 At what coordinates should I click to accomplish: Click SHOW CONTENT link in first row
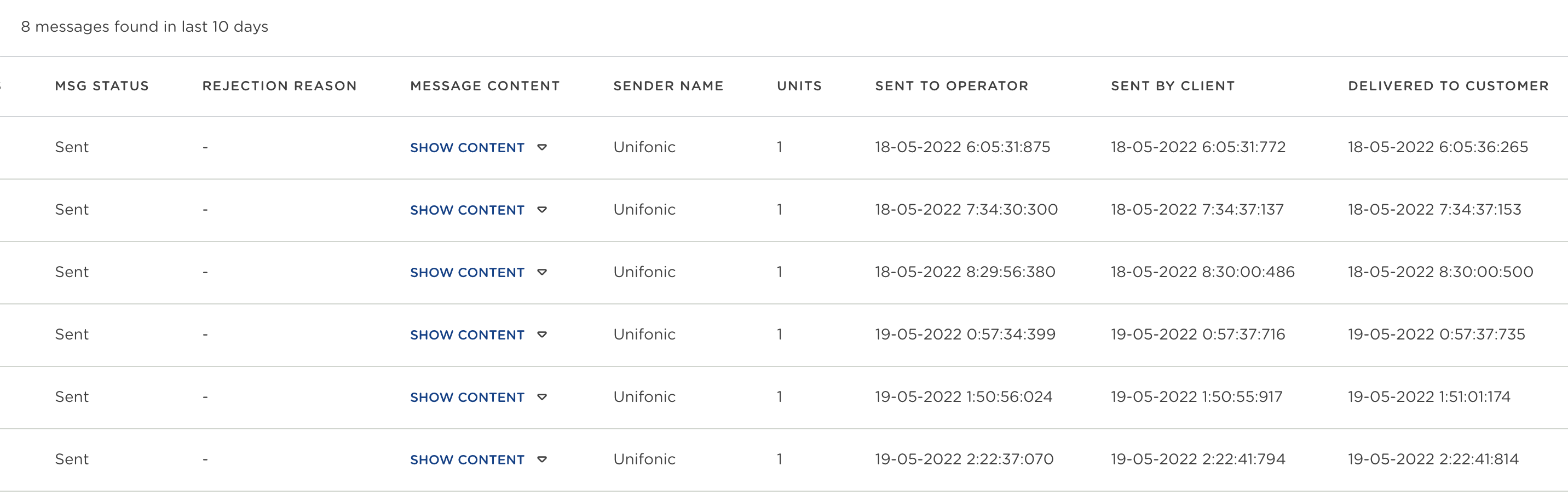pyautogui.click(x=467, y=147)
